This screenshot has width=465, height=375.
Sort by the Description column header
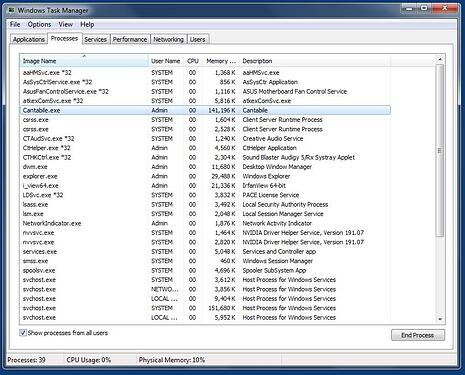coord(315,61)
